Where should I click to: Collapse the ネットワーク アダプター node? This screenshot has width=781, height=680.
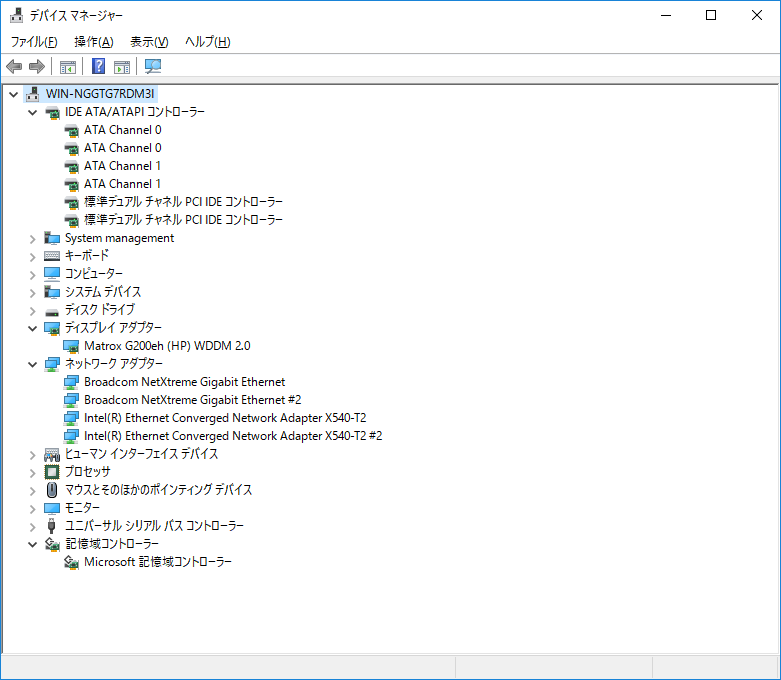pyautogui.click(x=32, y=364)
